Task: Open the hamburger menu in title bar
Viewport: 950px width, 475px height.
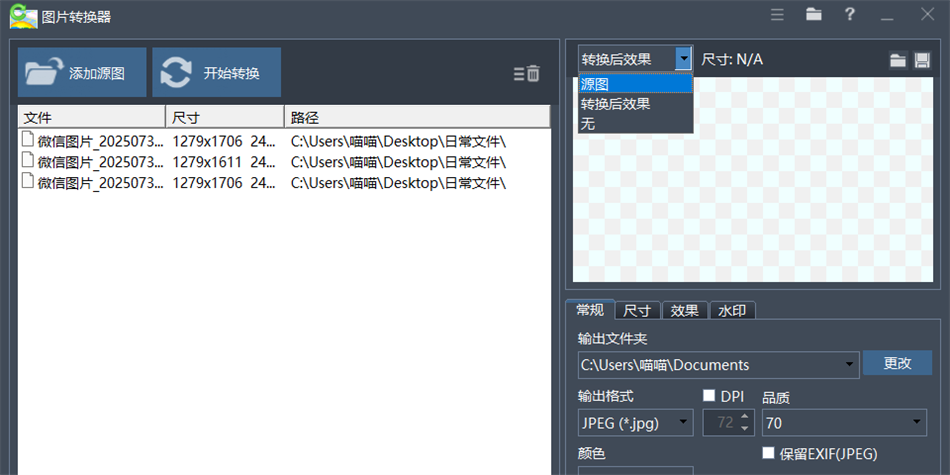Action: (777, 15)
